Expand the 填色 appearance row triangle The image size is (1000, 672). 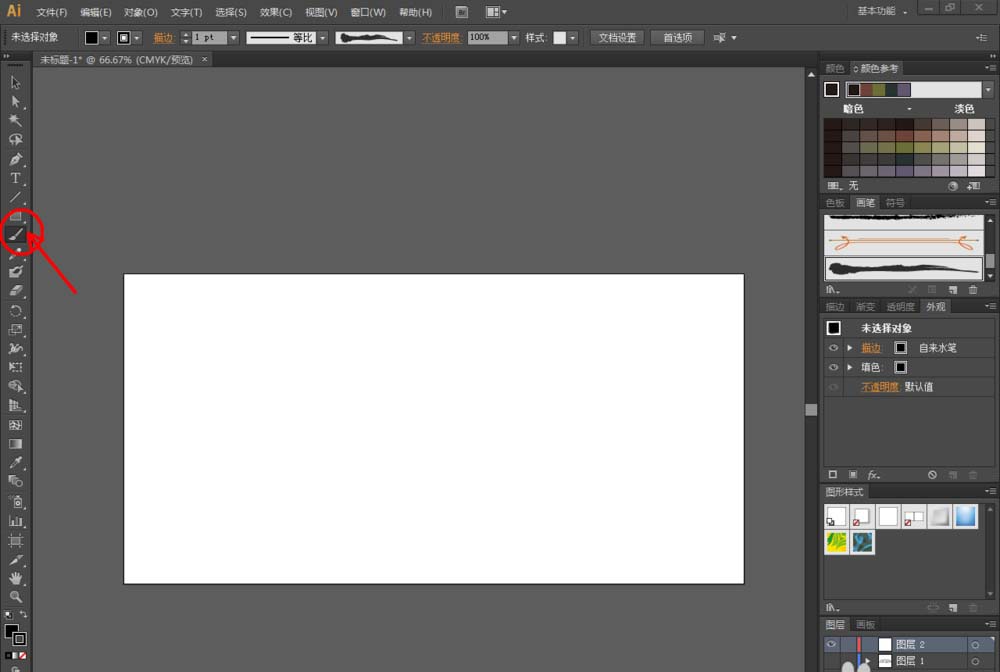tap(849, 367)
